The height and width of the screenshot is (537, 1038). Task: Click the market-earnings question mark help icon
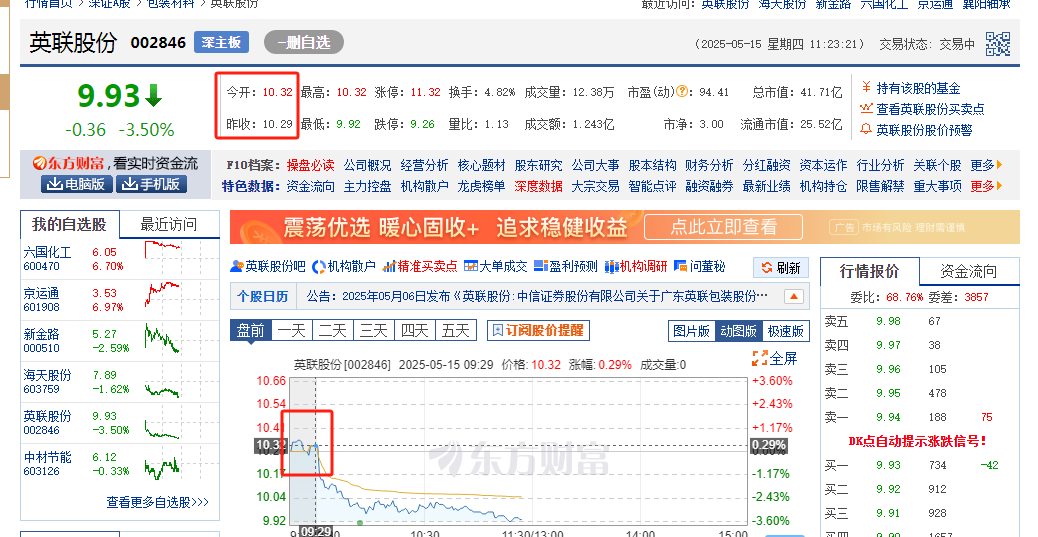681,92
